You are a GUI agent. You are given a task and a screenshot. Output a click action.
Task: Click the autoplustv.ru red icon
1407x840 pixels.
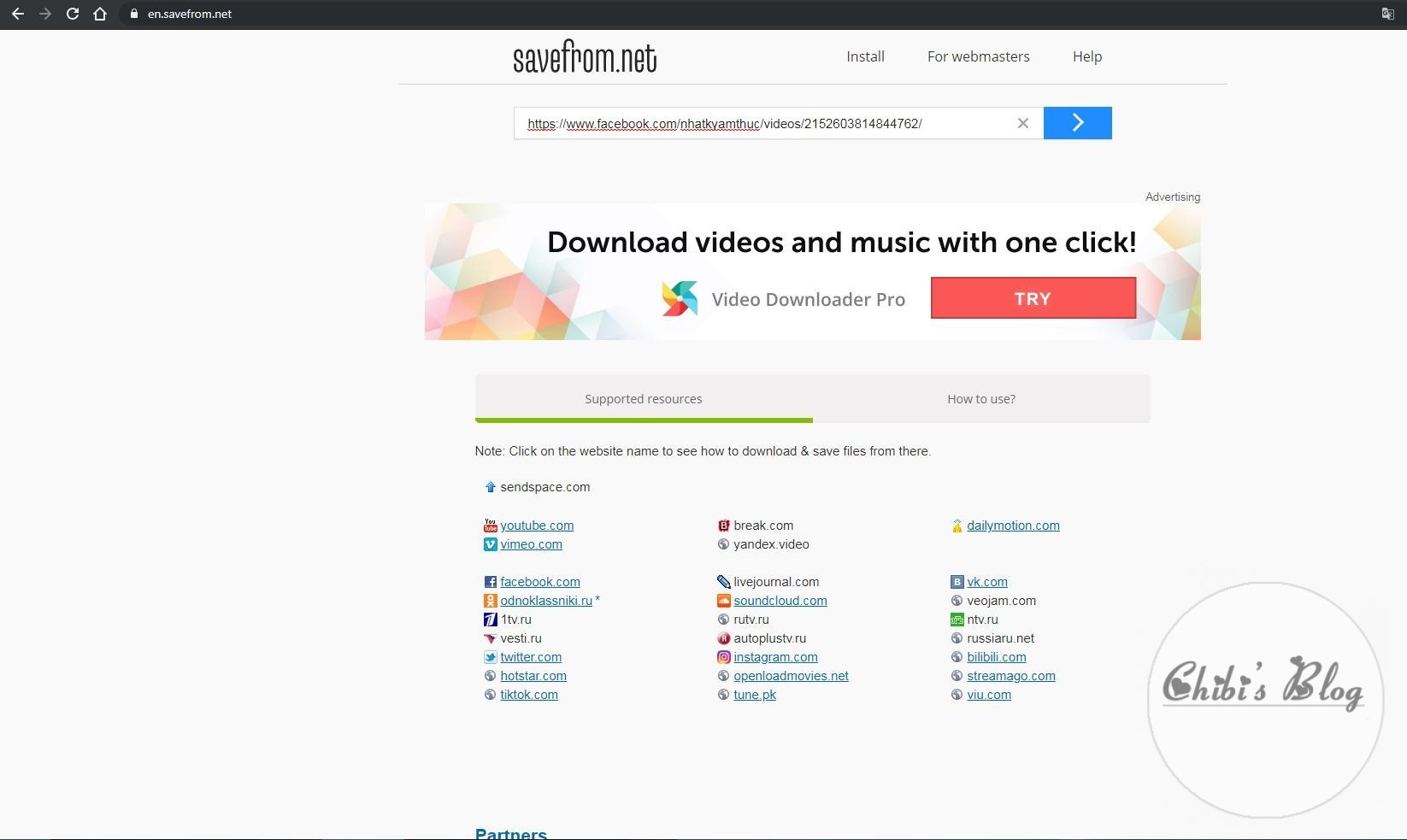pyautogui.click(x=723, y=638)
